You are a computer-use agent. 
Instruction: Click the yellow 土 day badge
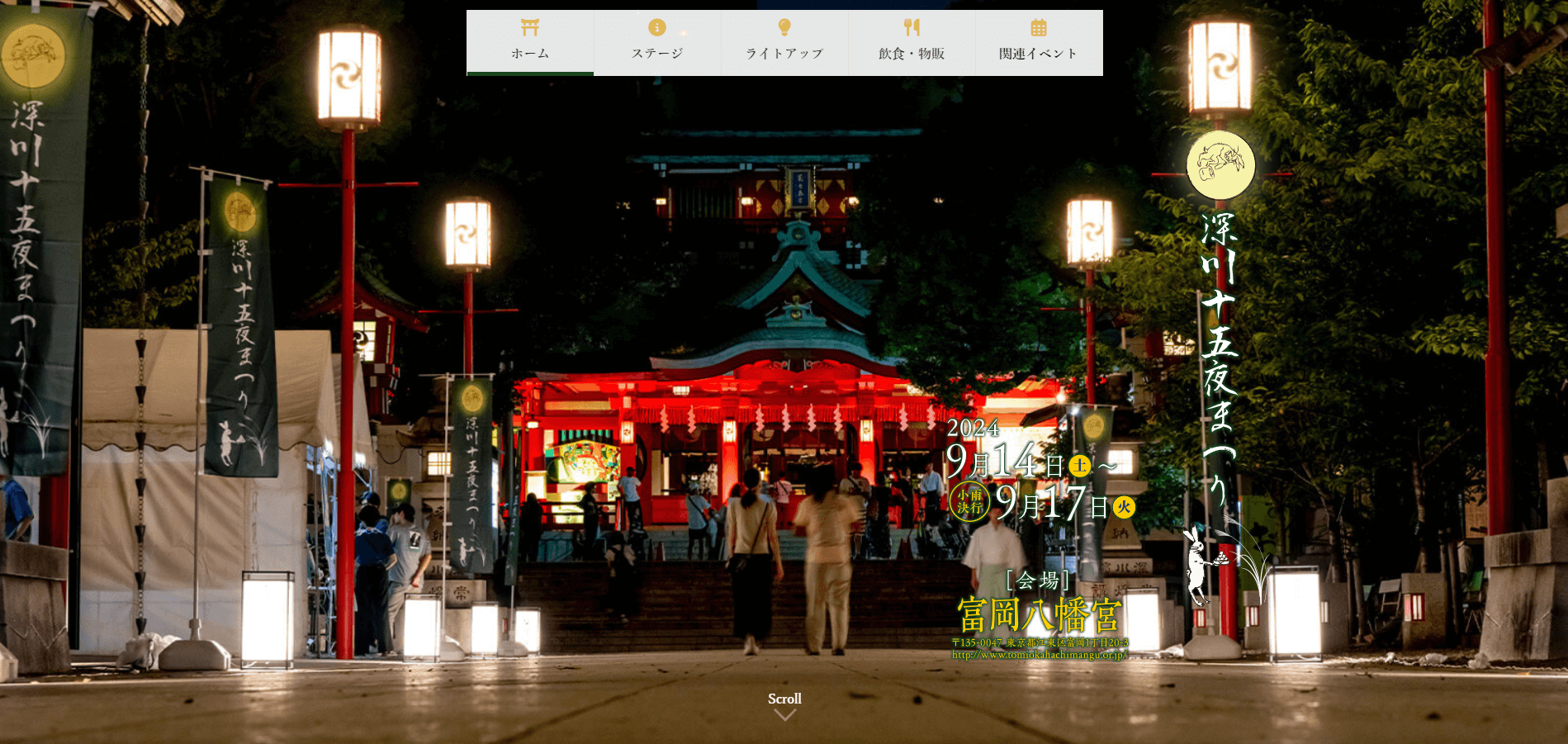point(1080,466)
